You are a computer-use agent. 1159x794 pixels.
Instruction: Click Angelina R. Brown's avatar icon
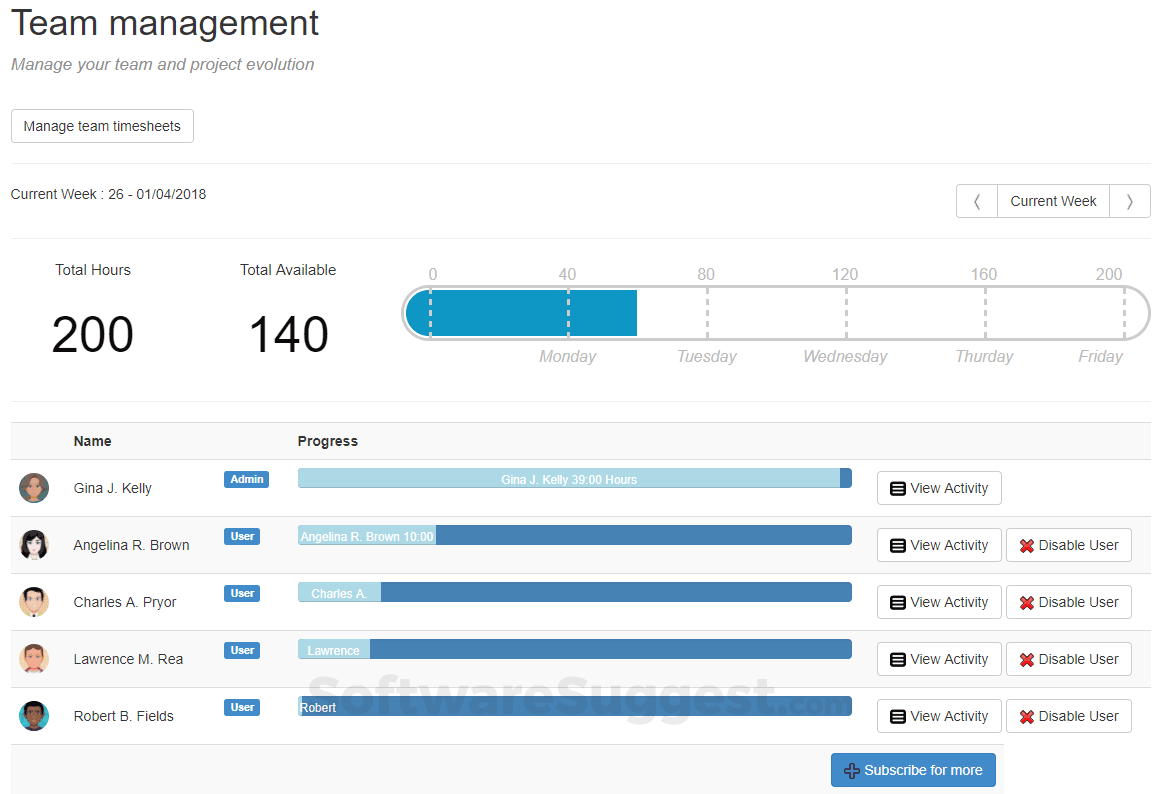[34, 545]
